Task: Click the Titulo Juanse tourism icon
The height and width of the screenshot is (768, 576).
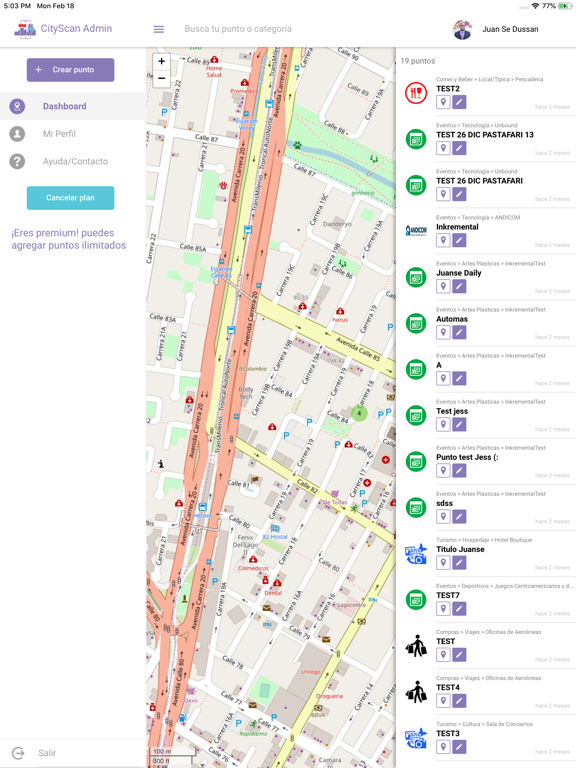Action: (x=416, y=553)
